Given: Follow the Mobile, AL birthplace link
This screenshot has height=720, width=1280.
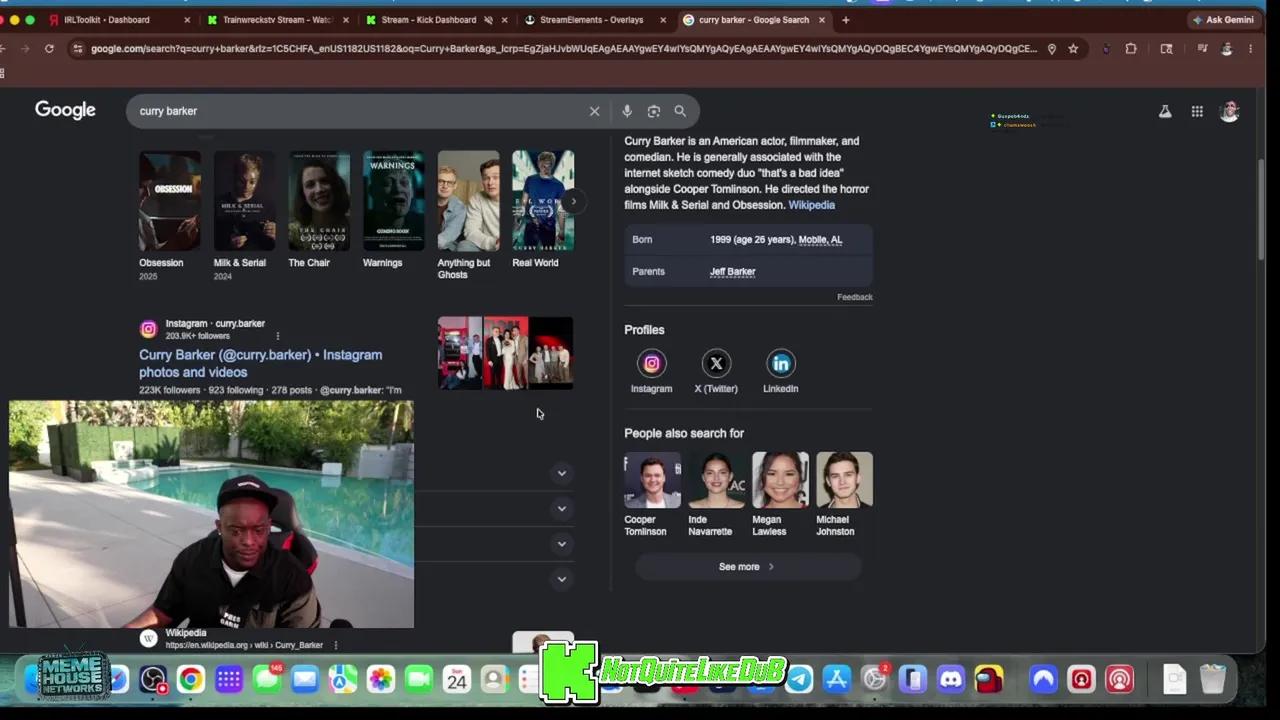Looking at the screenshot, I should [x=820, y=240].
